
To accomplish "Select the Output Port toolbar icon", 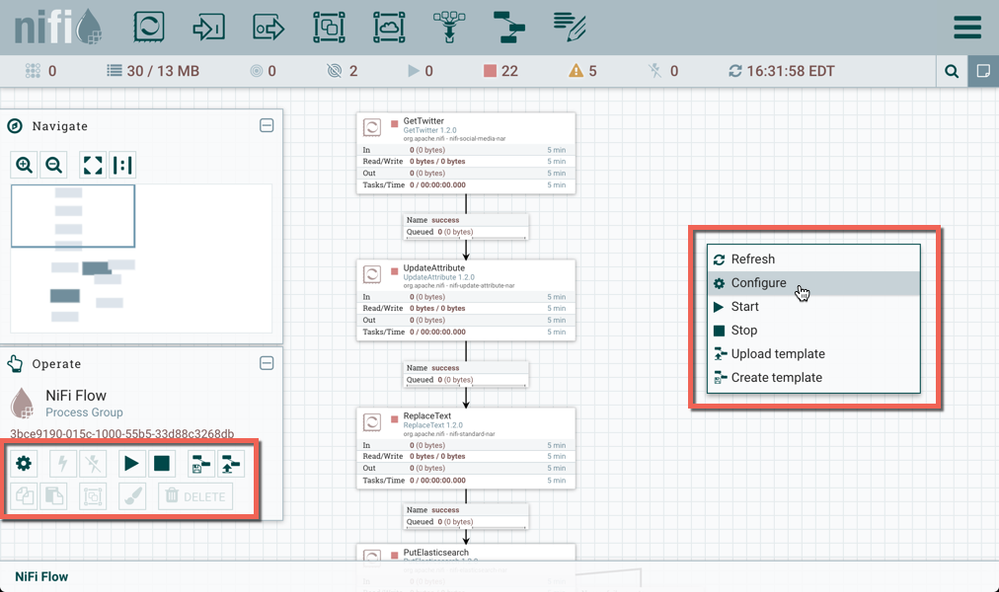I will (x=268, y=27).
